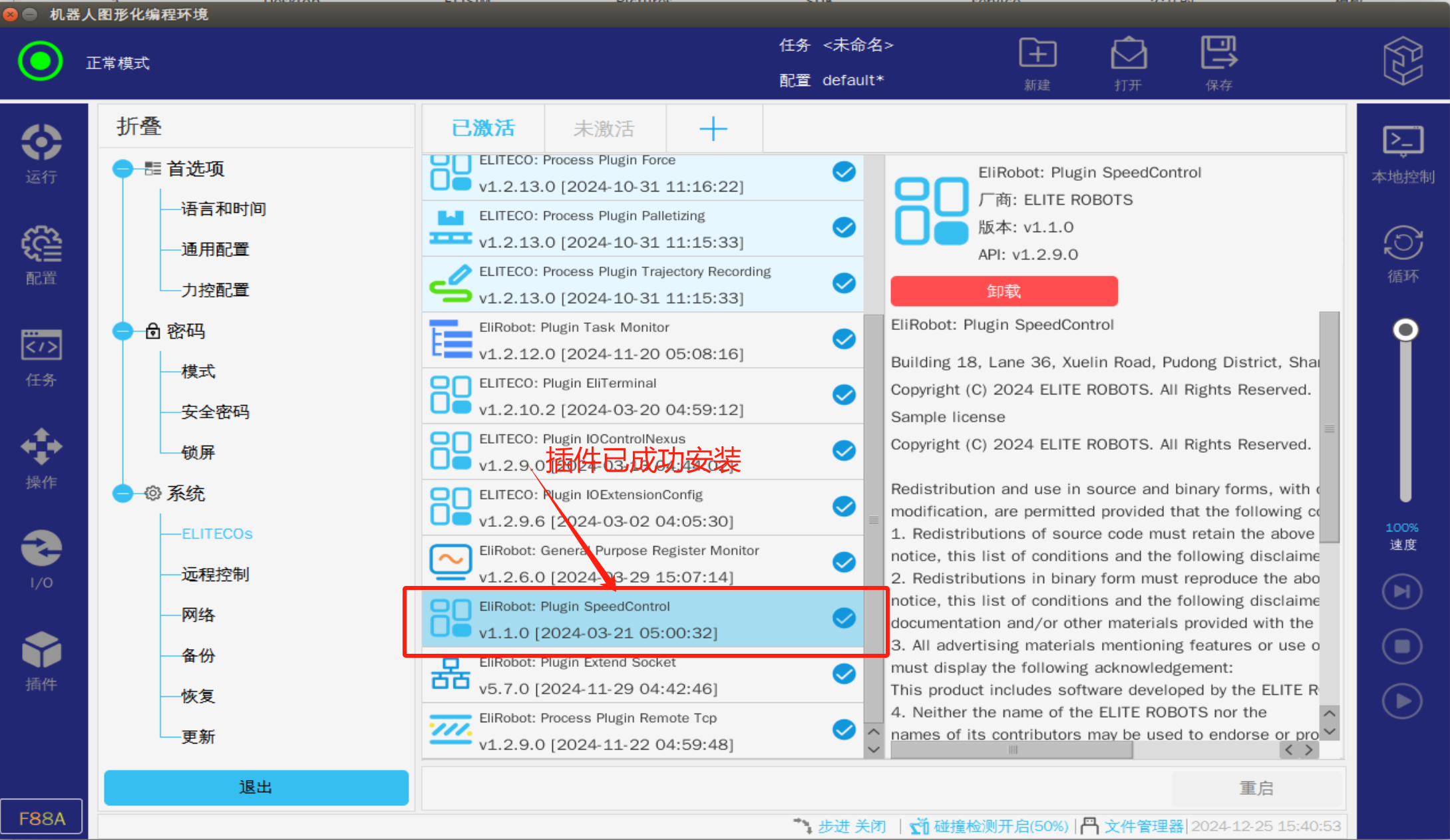Click the cube logo icon in header
Viewport: 1450px width, 840px height.
pyautogui.click(x=1403, y=61)
